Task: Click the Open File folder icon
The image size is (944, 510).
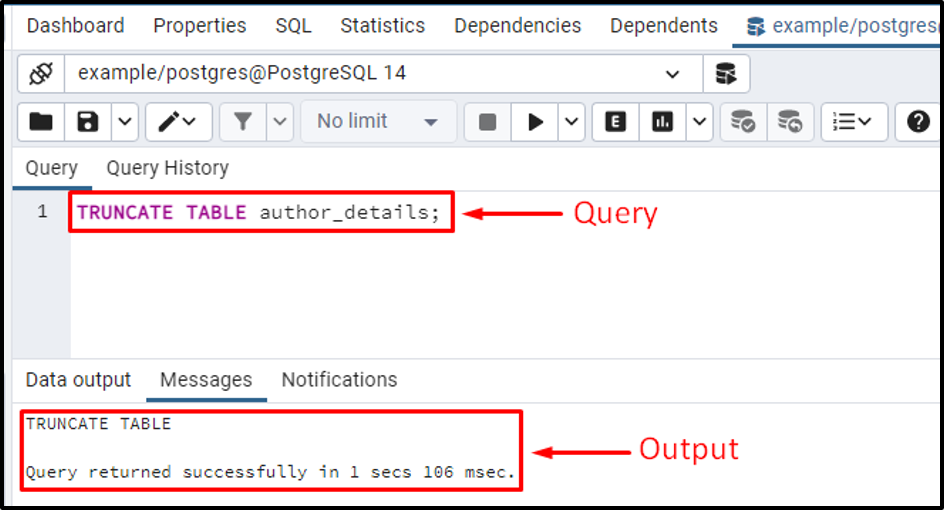Action: click(41, 122)
